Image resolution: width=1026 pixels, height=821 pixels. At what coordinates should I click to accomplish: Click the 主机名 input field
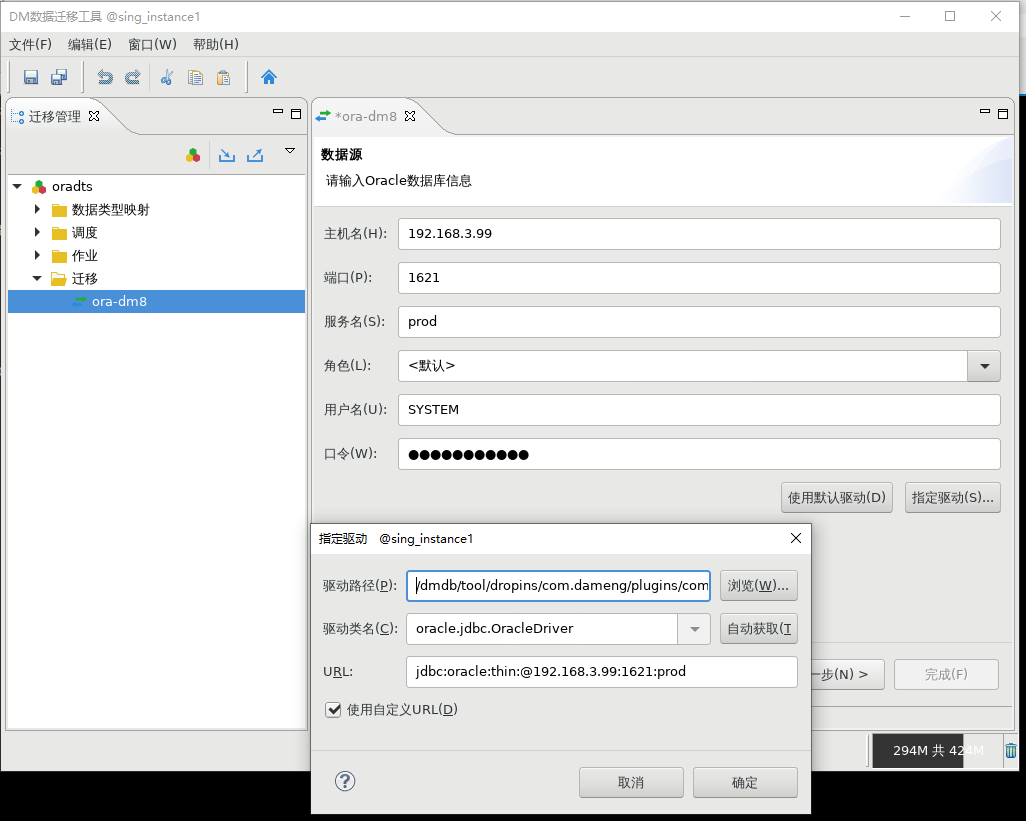point(699,234)
